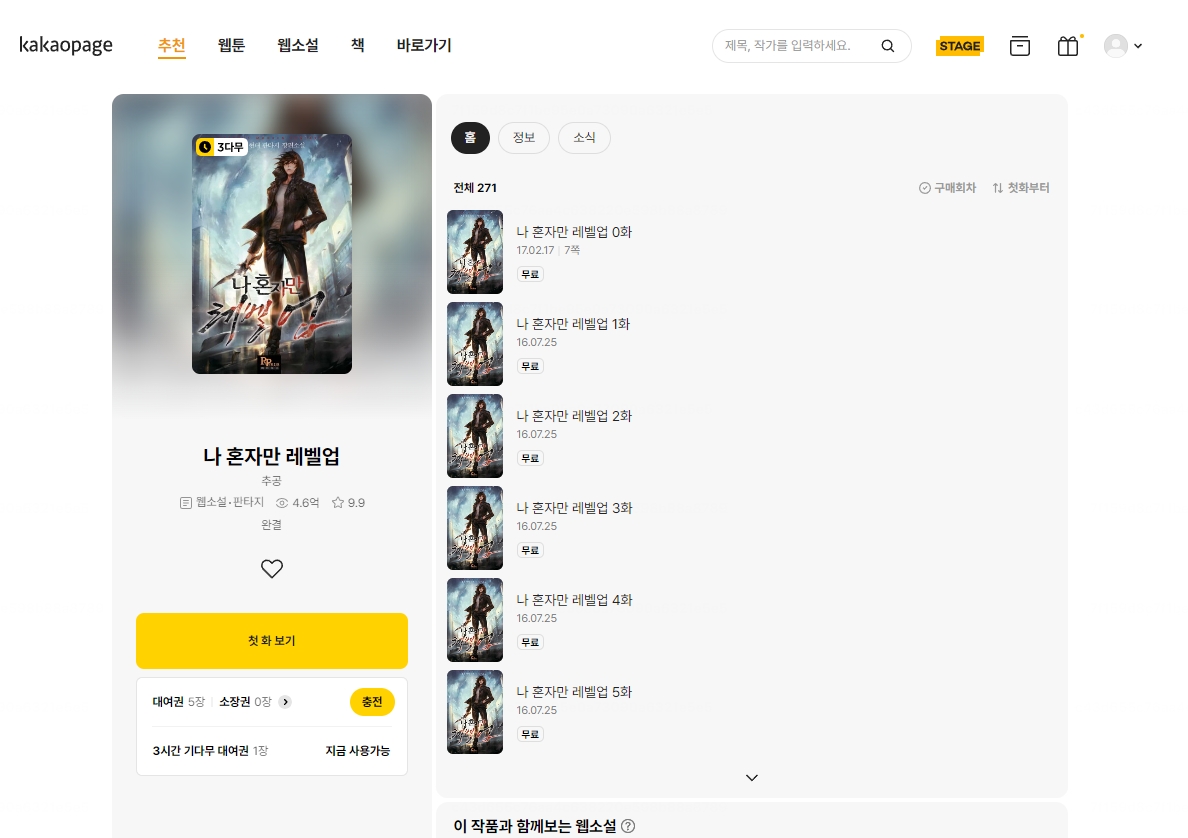Click the search magnifier icon

click(x=888, y=45)
